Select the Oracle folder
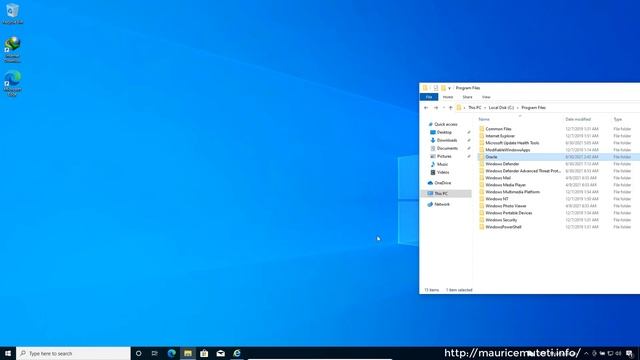Screen dimensions: 640x360 pos(491,157)
